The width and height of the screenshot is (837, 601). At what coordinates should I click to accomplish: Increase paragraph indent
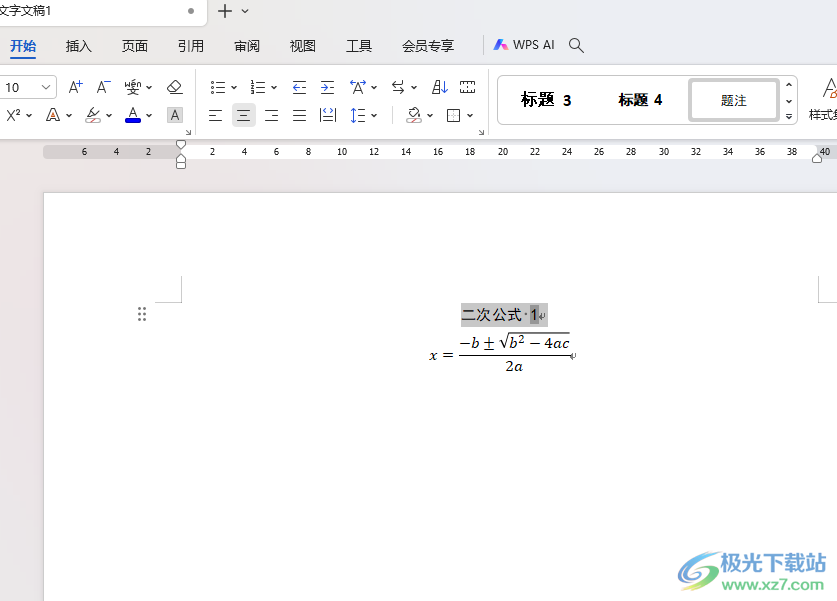[327, 87]
